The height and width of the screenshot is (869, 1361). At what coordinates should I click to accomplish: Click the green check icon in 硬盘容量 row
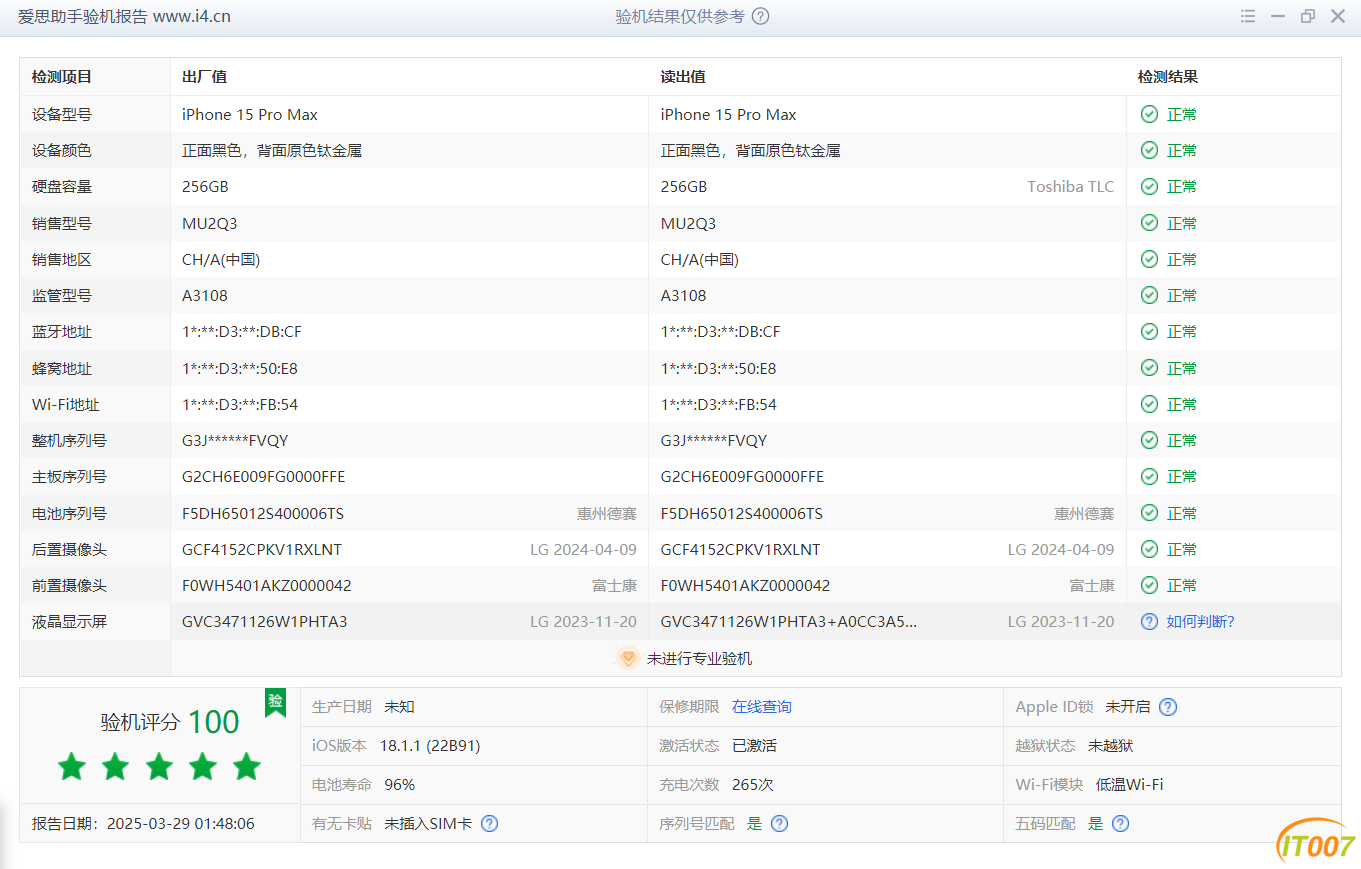1149,187
